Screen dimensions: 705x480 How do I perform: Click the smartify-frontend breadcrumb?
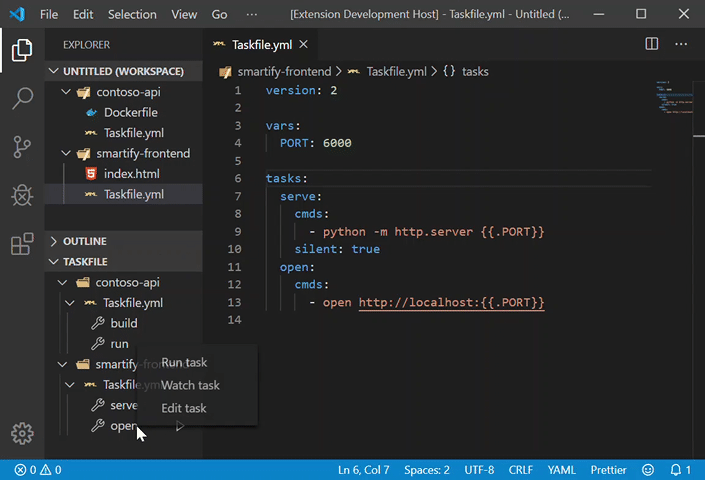(284, 71)
